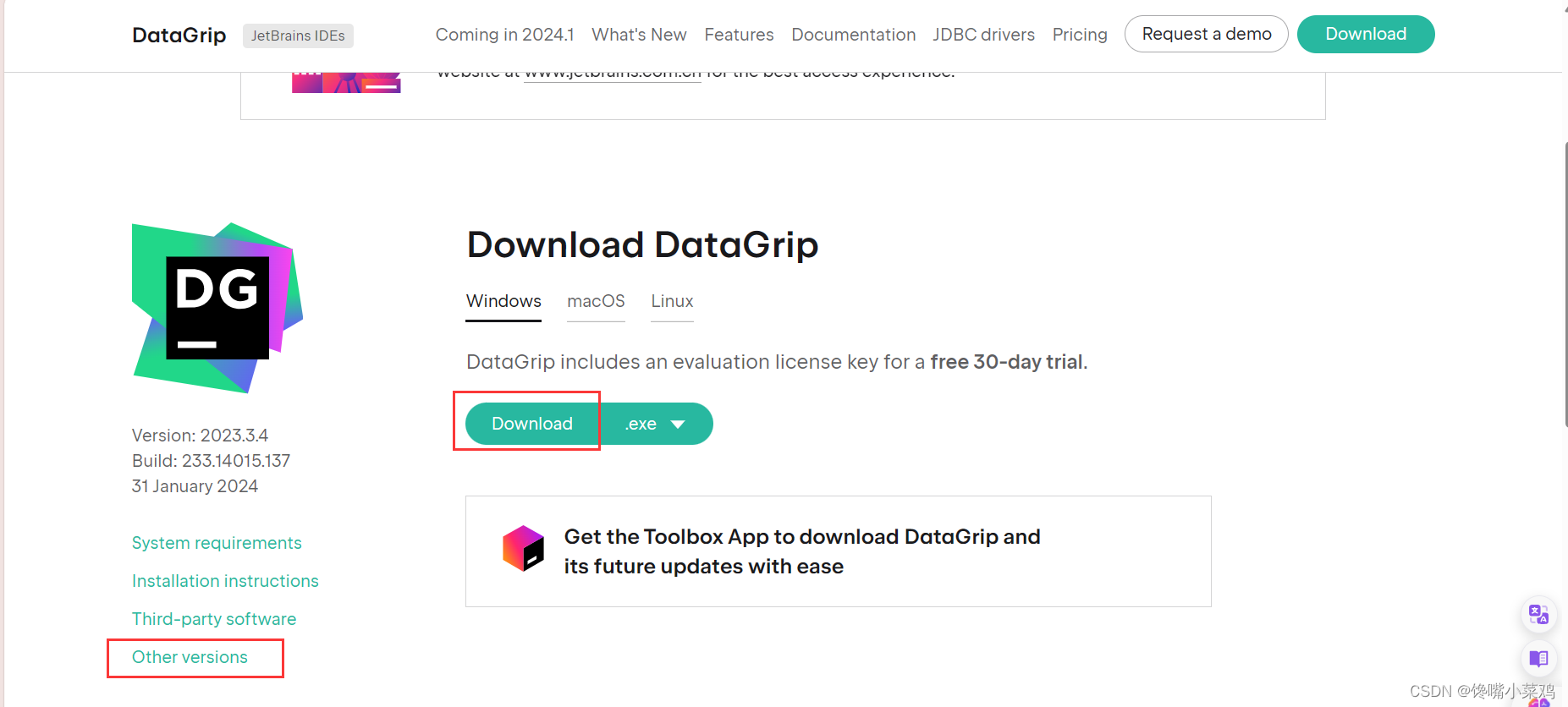The image size is (1568, 707).
Task: Expand the .exe installer format dropdown
Action: coord(656,424)
